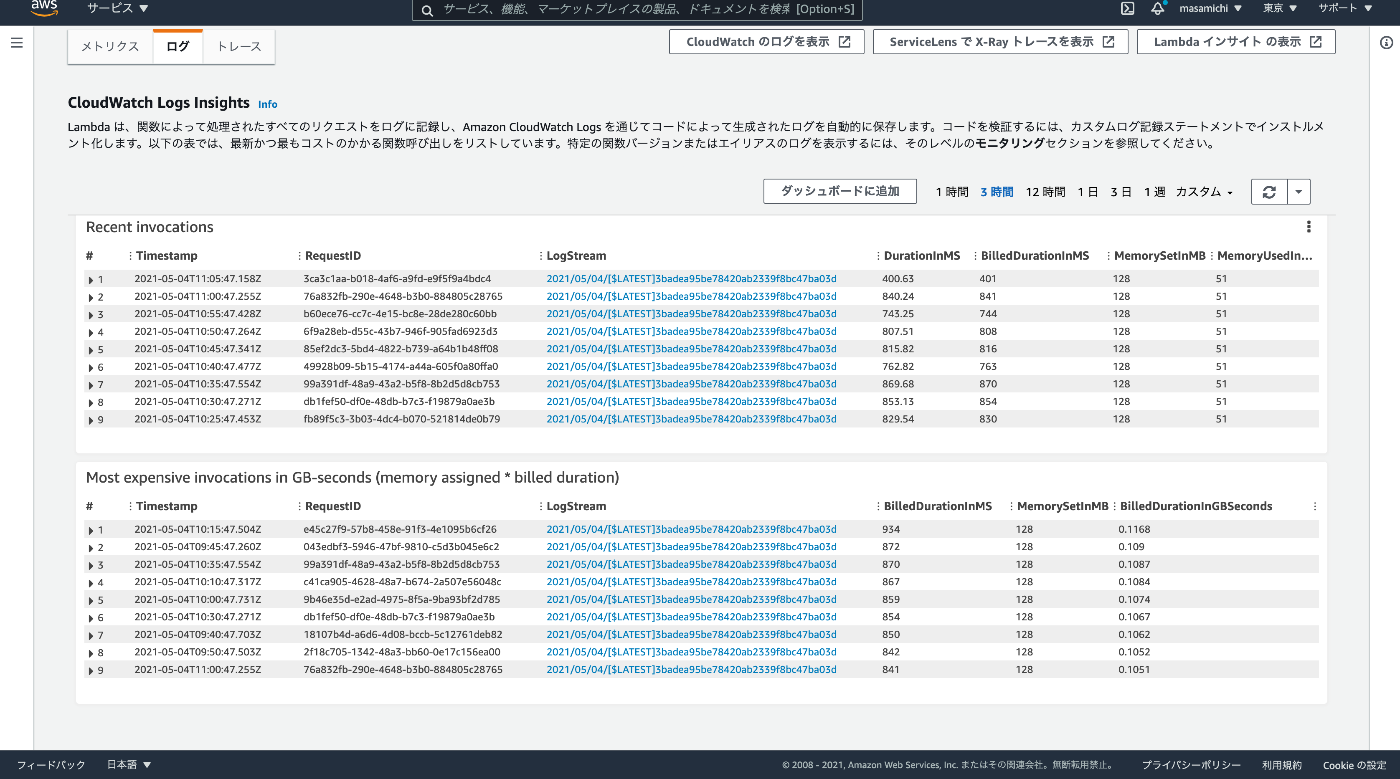Open Recent invocations widget actions menu
Viewport: 1400px width, 779px height.
coord(1309,227)
